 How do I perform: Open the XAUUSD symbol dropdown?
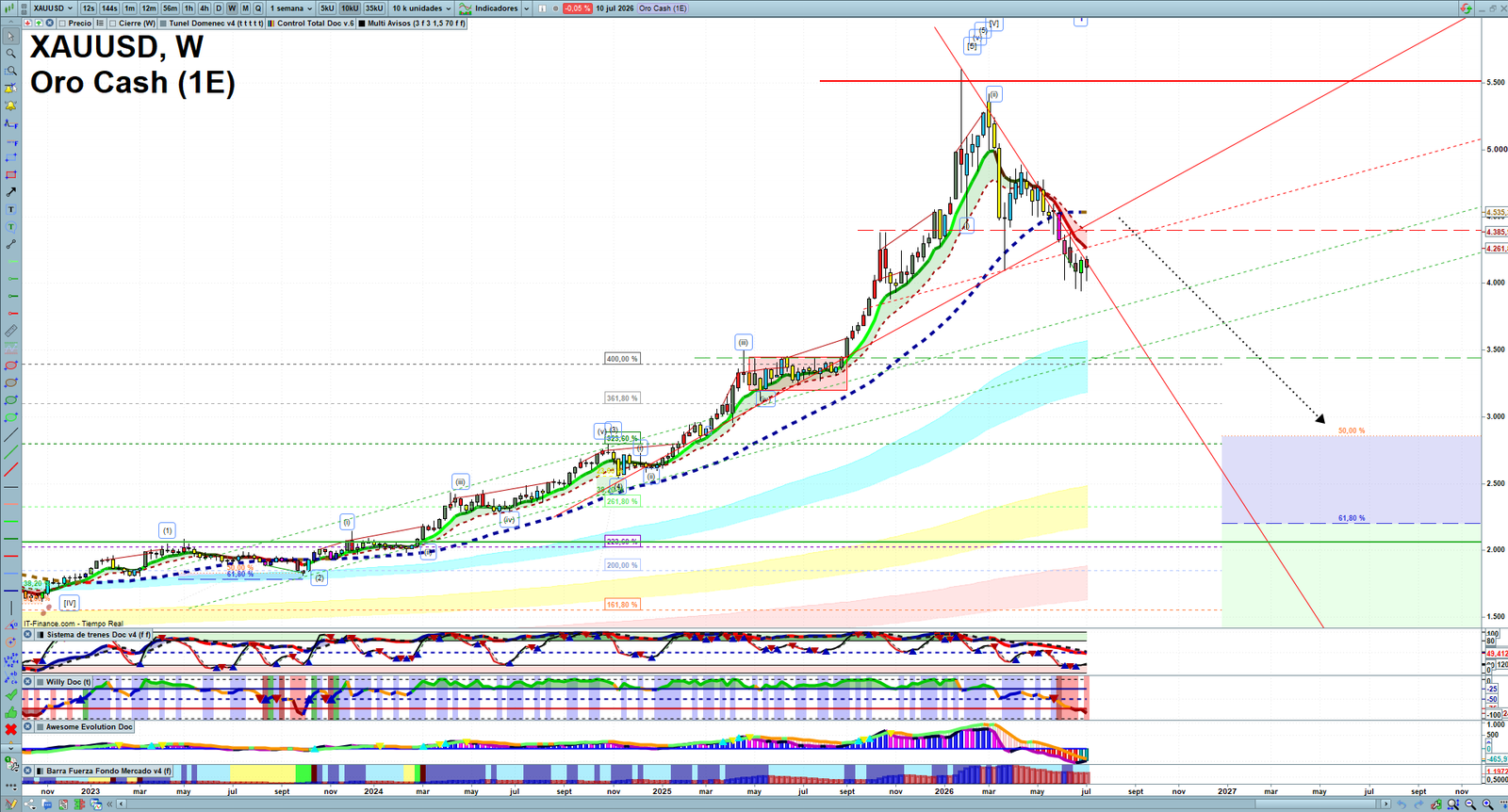pos(53,8)
